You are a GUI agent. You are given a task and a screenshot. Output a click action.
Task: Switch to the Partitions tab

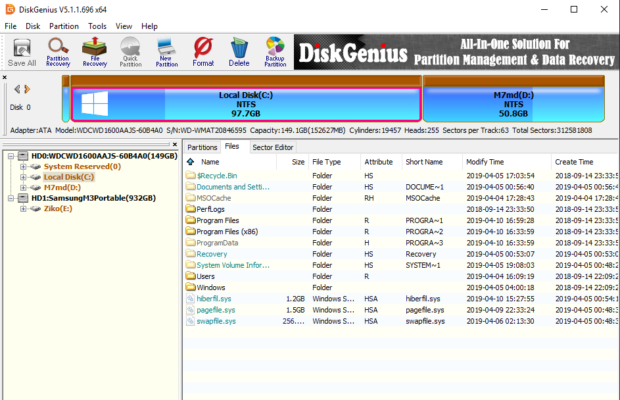[x=202, y=147]
